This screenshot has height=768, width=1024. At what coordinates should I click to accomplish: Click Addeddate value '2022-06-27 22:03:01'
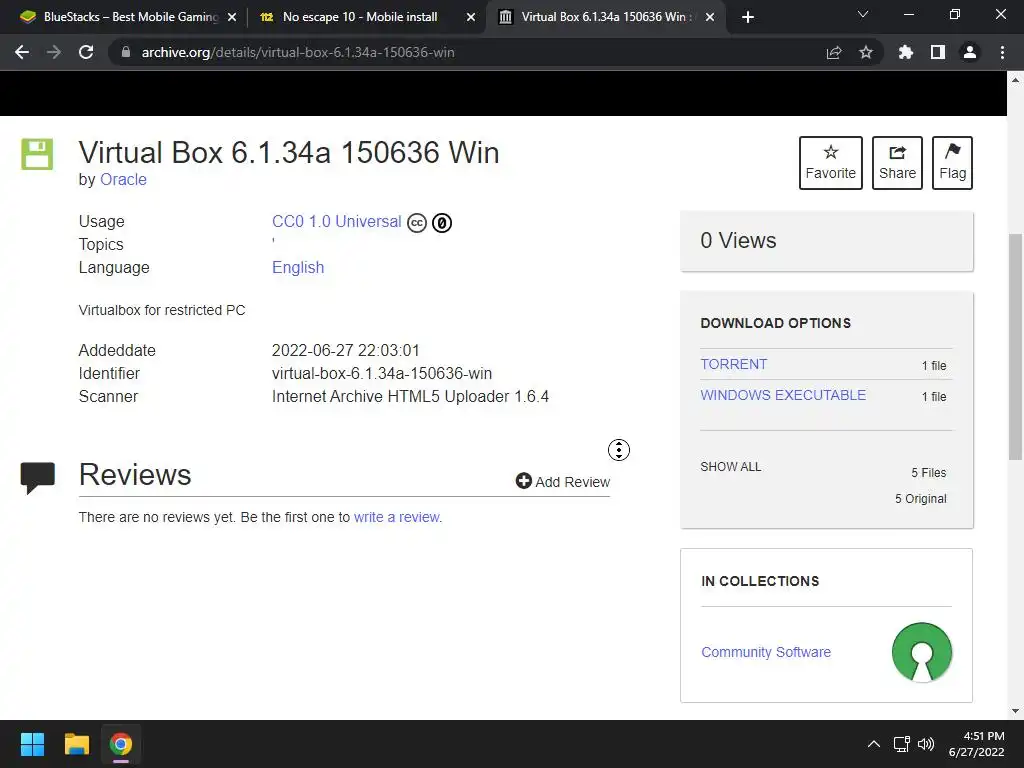345,351
